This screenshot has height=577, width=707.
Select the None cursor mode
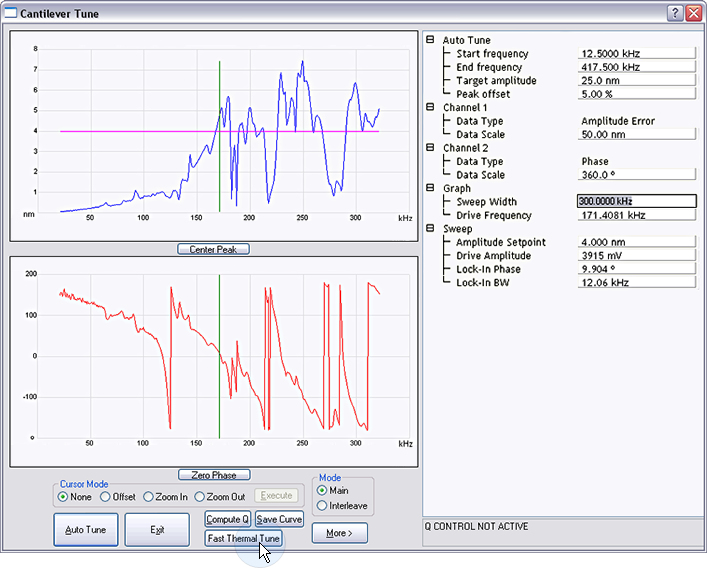click(x=63, y=497)
